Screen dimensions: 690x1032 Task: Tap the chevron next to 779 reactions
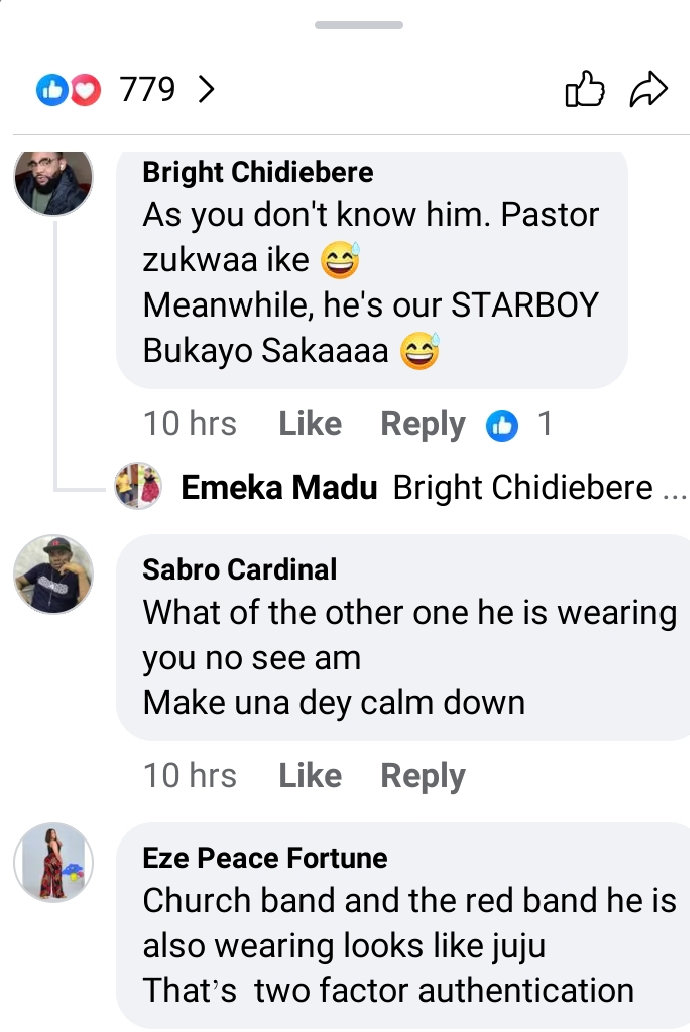coord(206,90)
